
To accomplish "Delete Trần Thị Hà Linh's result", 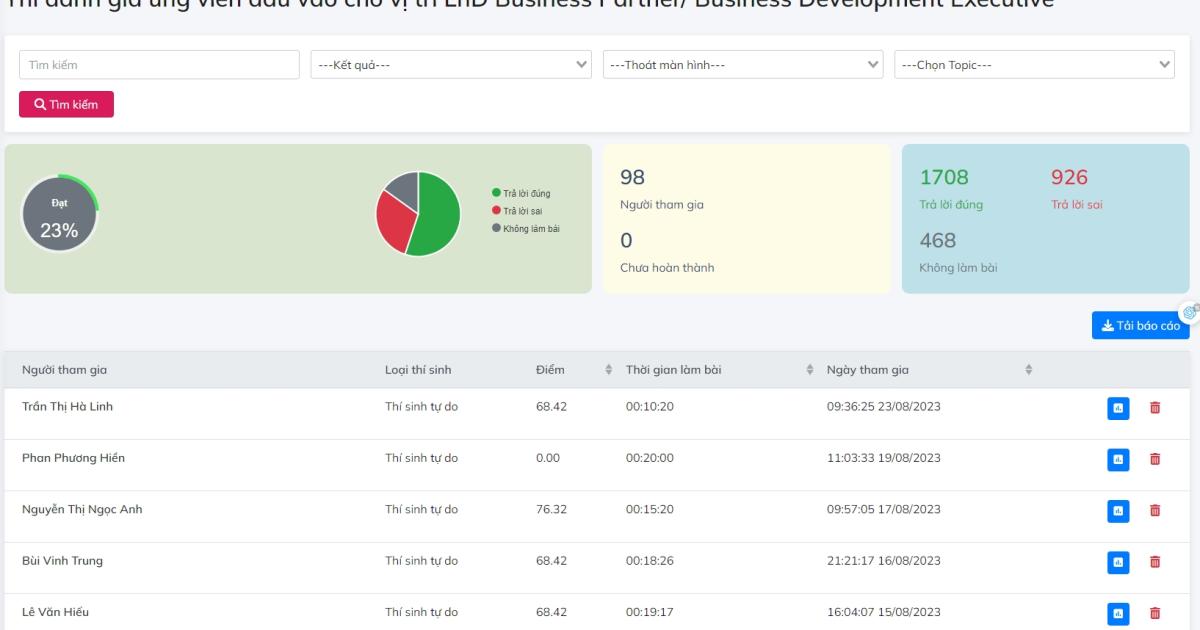I will (1155, 408).
